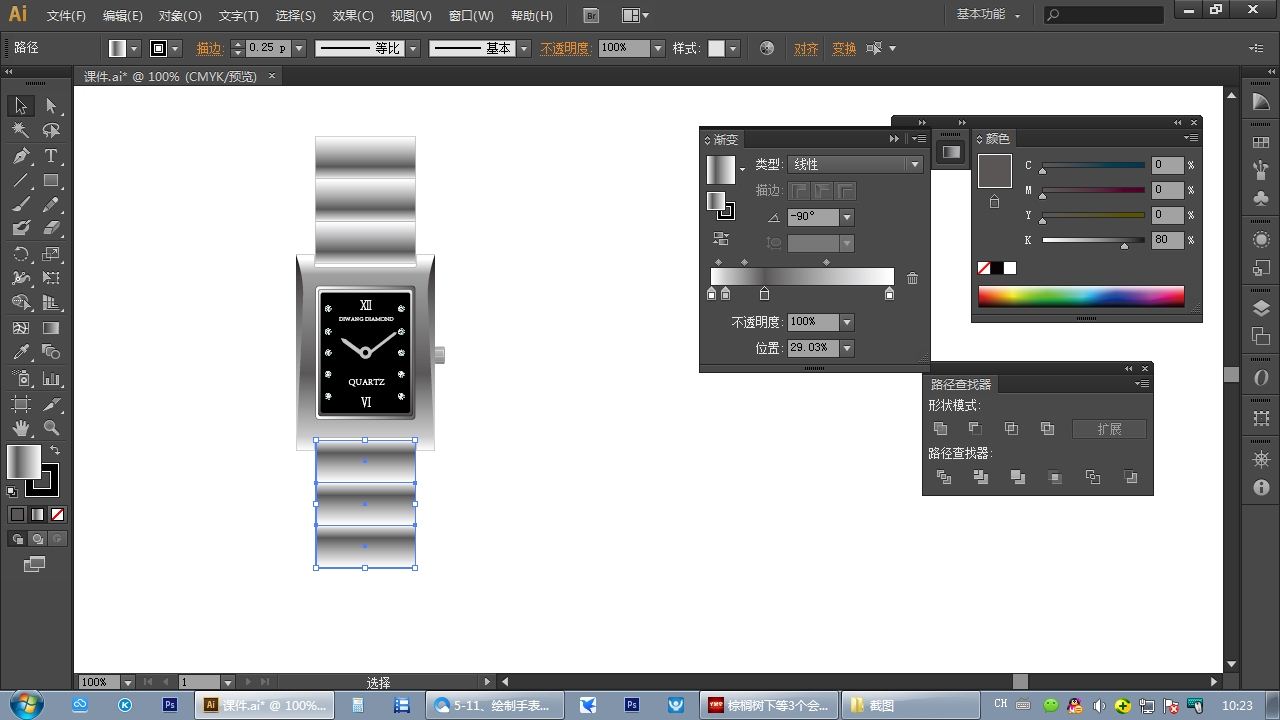Open control bar opacity 100% dropdown

coord(658,48)
